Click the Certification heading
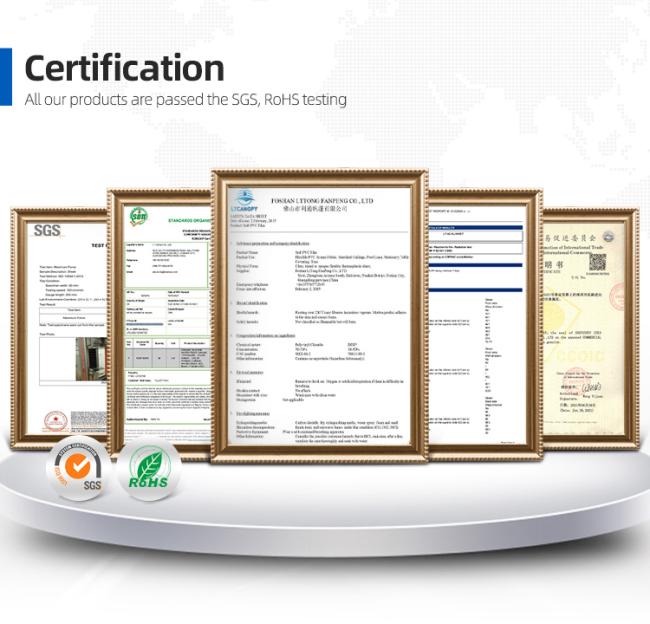 coord(124,68)
